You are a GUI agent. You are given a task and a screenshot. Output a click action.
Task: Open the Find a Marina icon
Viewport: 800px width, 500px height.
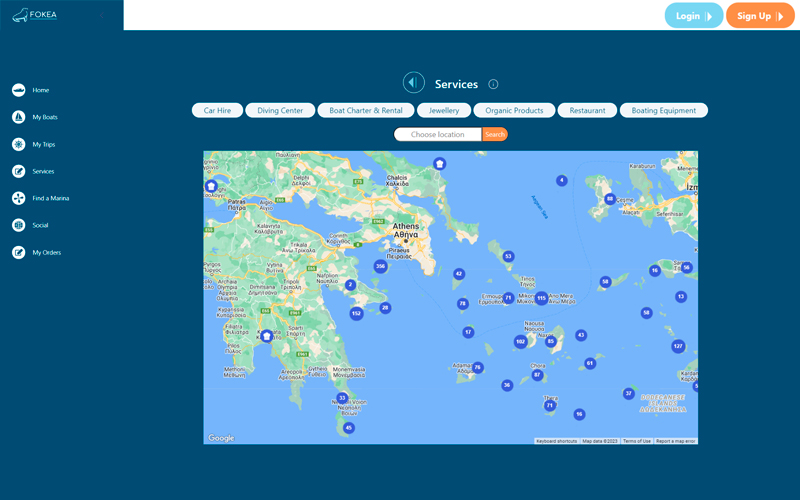point(18,198)
